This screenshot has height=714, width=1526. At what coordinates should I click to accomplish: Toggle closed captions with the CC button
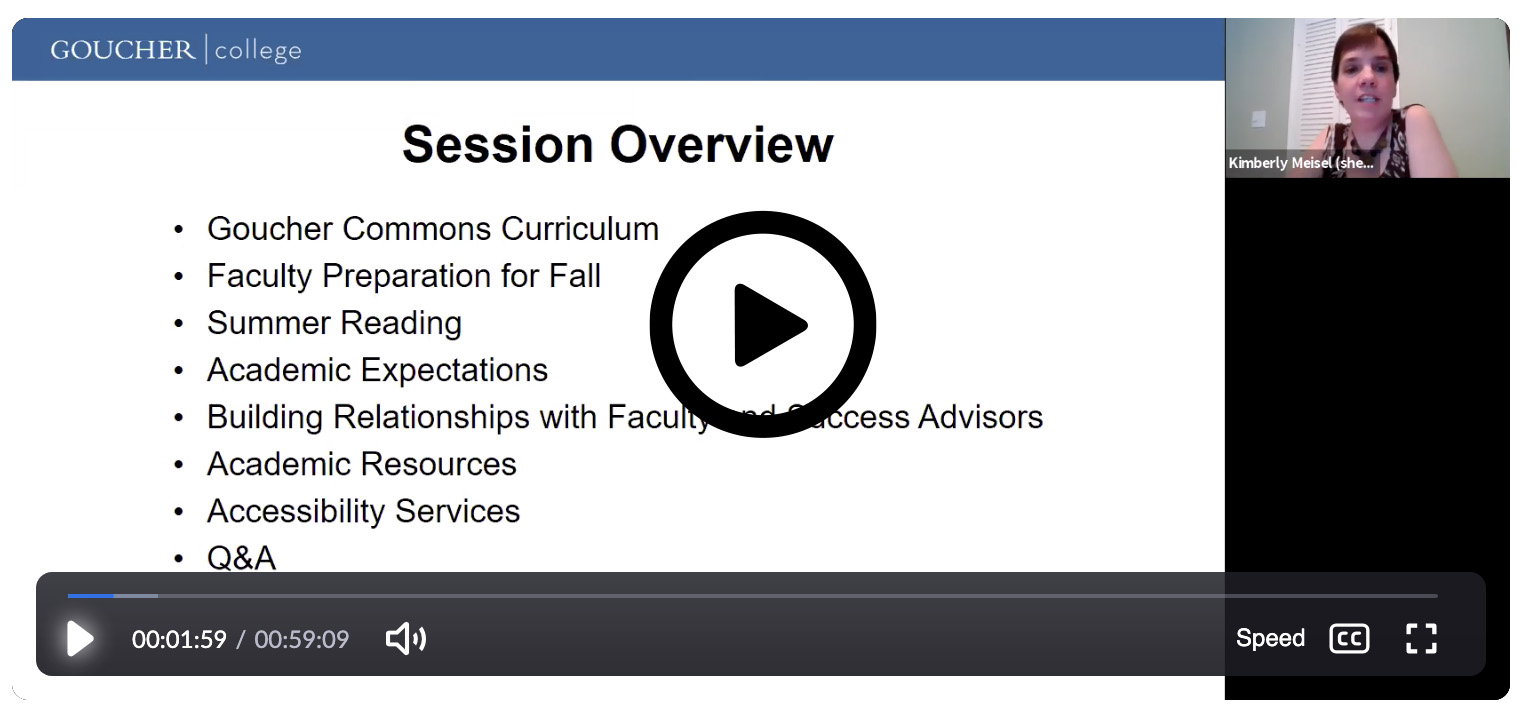pyautogui.click(x=1349, y=638)
